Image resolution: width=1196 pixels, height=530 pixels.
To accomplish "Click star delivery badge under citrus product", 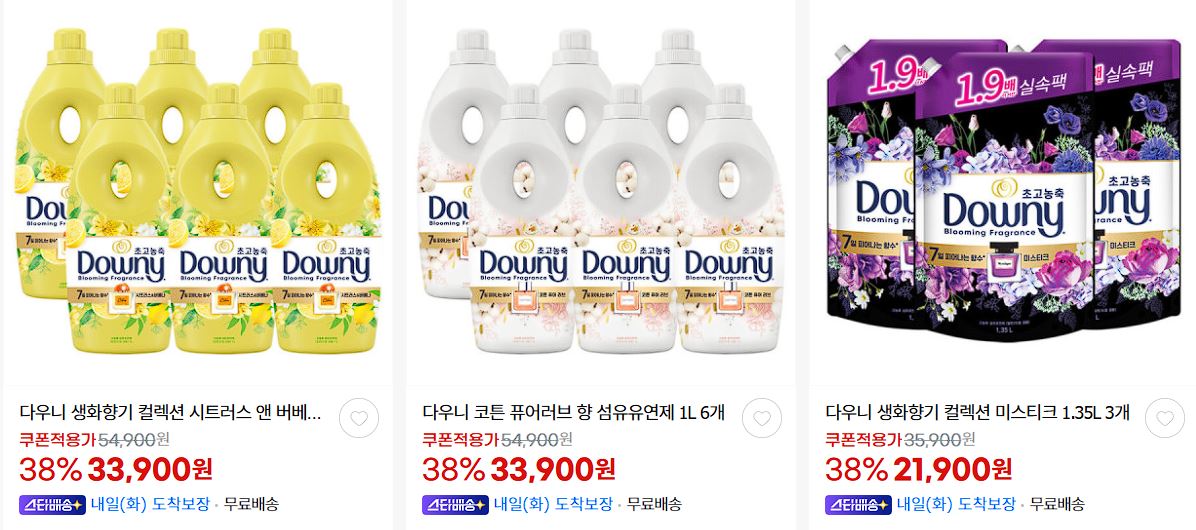I will click(52, 504).
